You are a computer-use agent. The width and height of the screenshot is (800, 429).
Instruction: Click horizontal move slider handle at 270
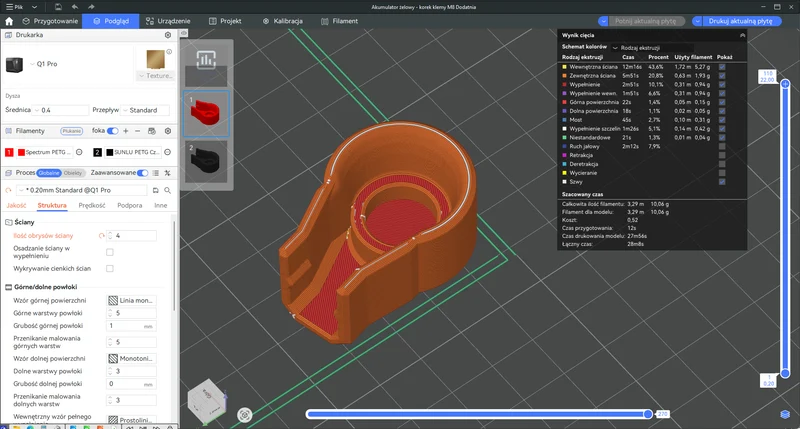point(648,414)
